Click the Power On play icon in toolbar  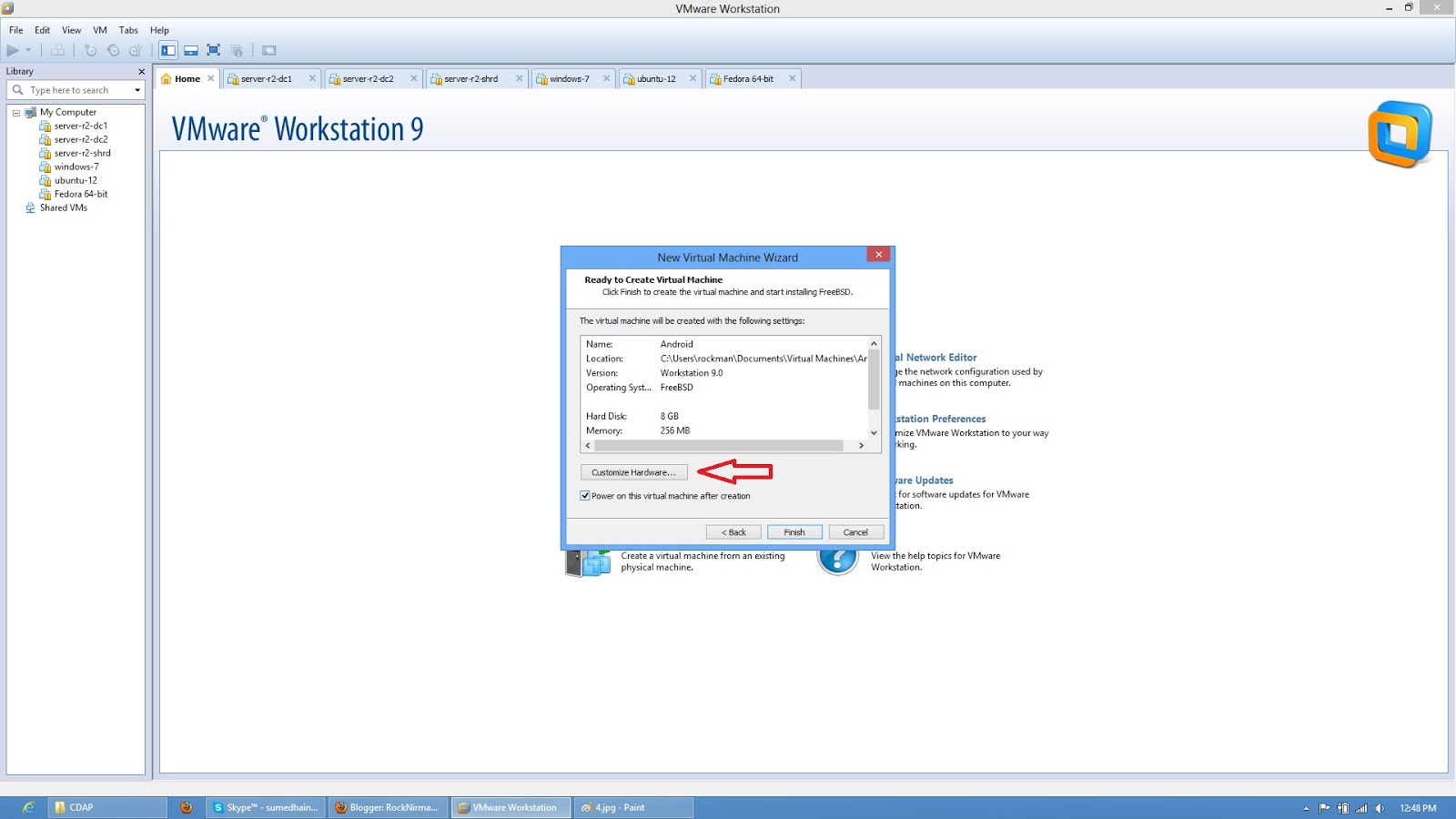click(13, 50)
